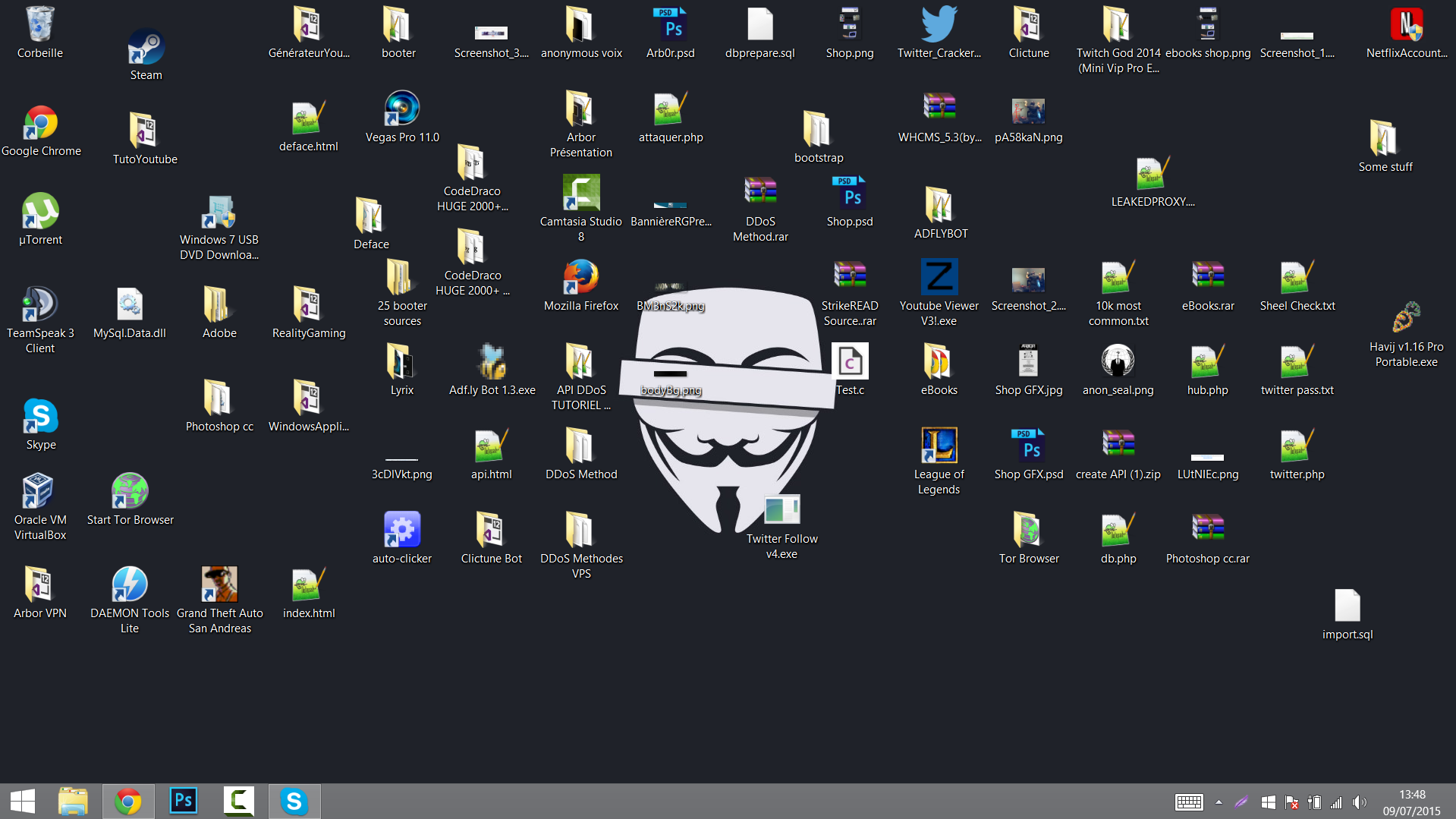Launch Steam from the desktop
This screenshot has height=819, width=1456.
146,55
